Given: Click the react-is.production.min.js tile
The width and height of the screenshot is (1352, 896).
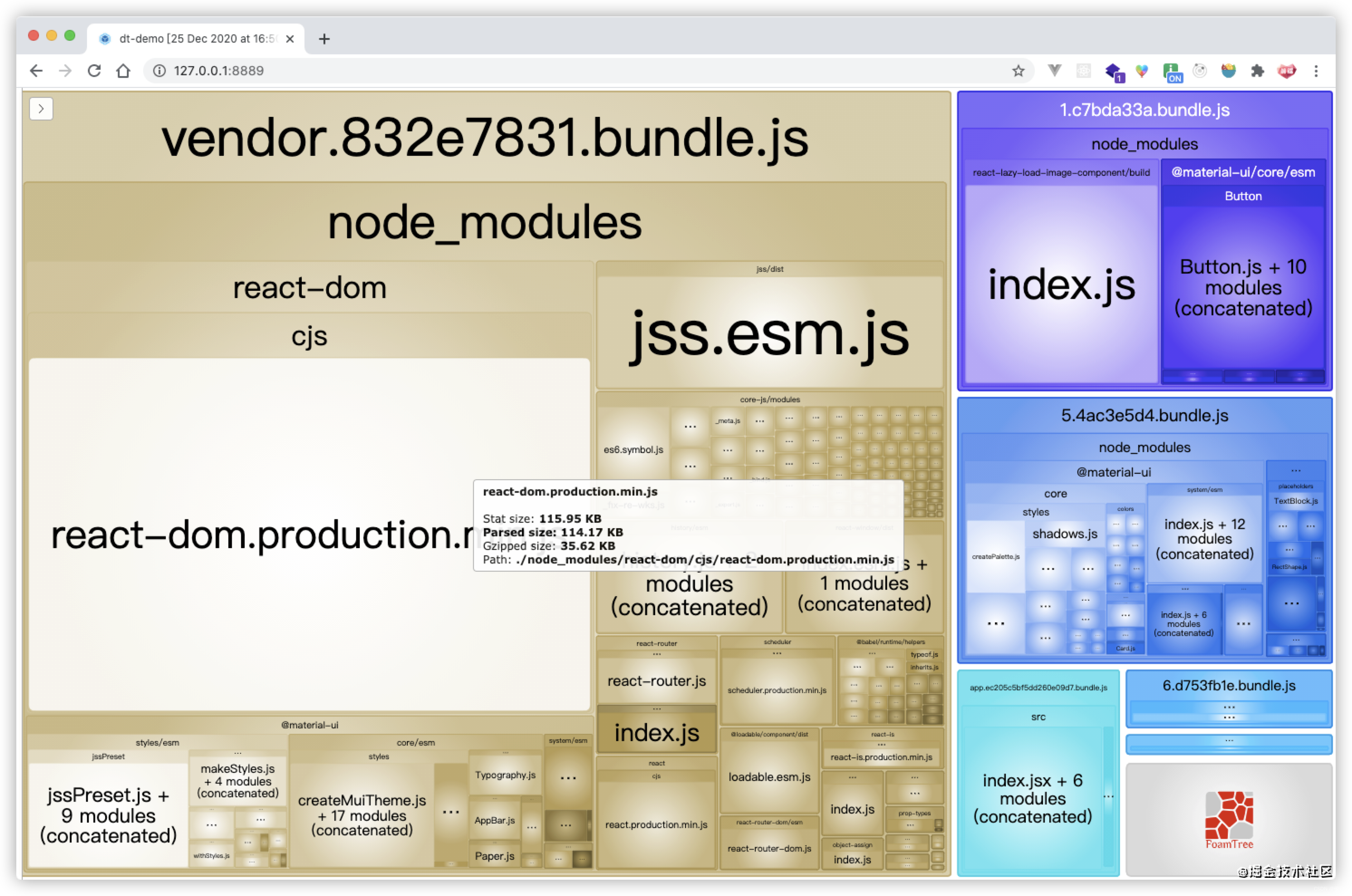Looking at the screenshot, I should coord(881,757).
